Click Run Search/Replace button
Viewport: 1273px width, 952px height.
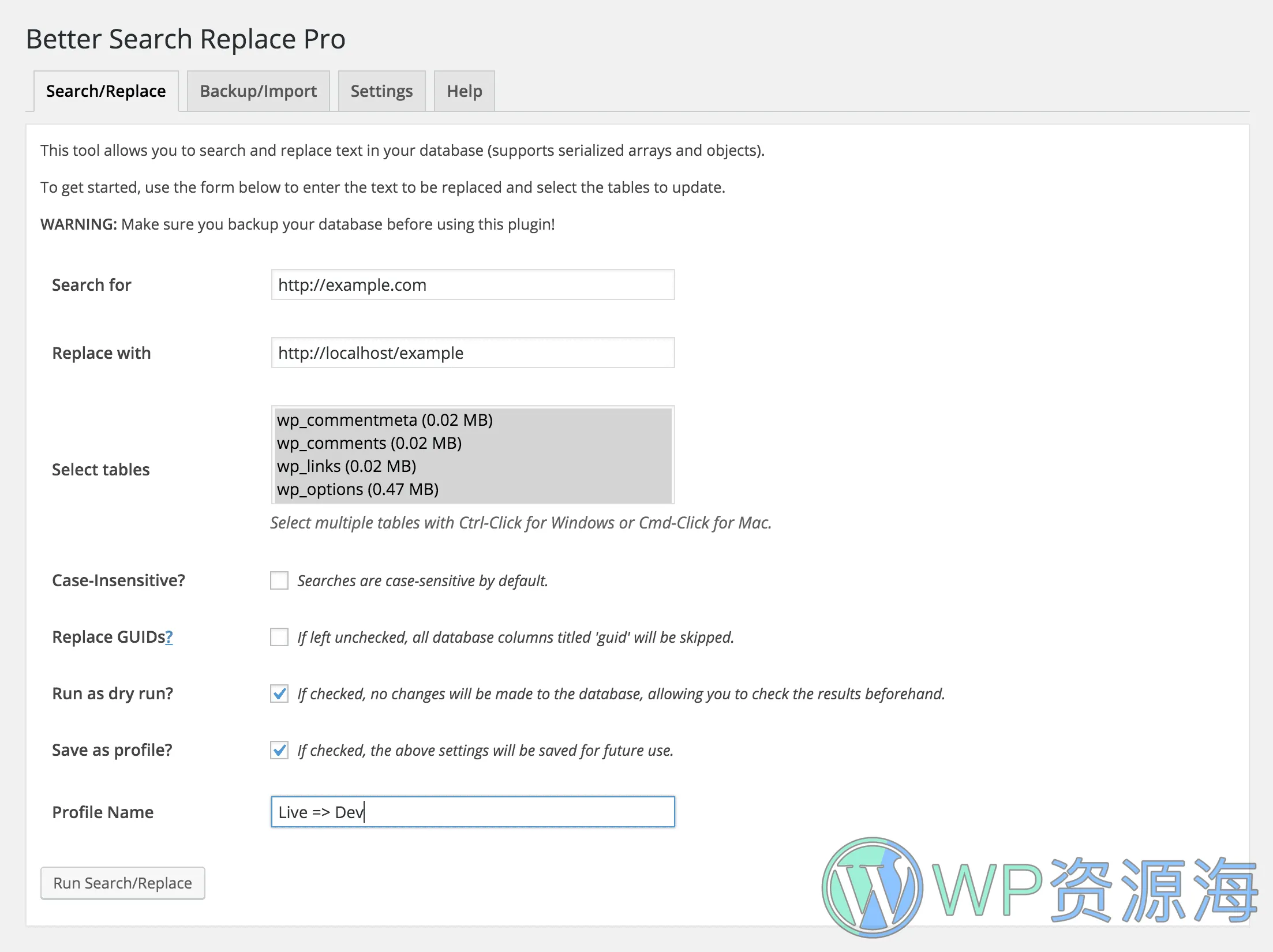122,883
